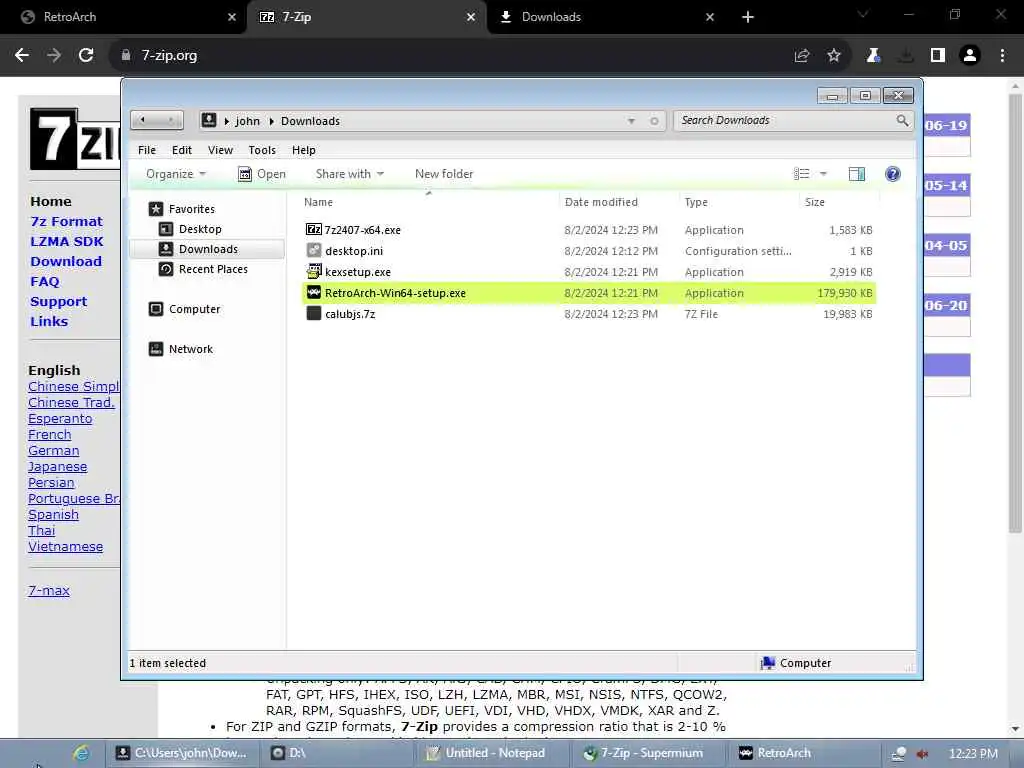Select Computer in the navigation pane
1024x768 pixels.
(194, 309)
